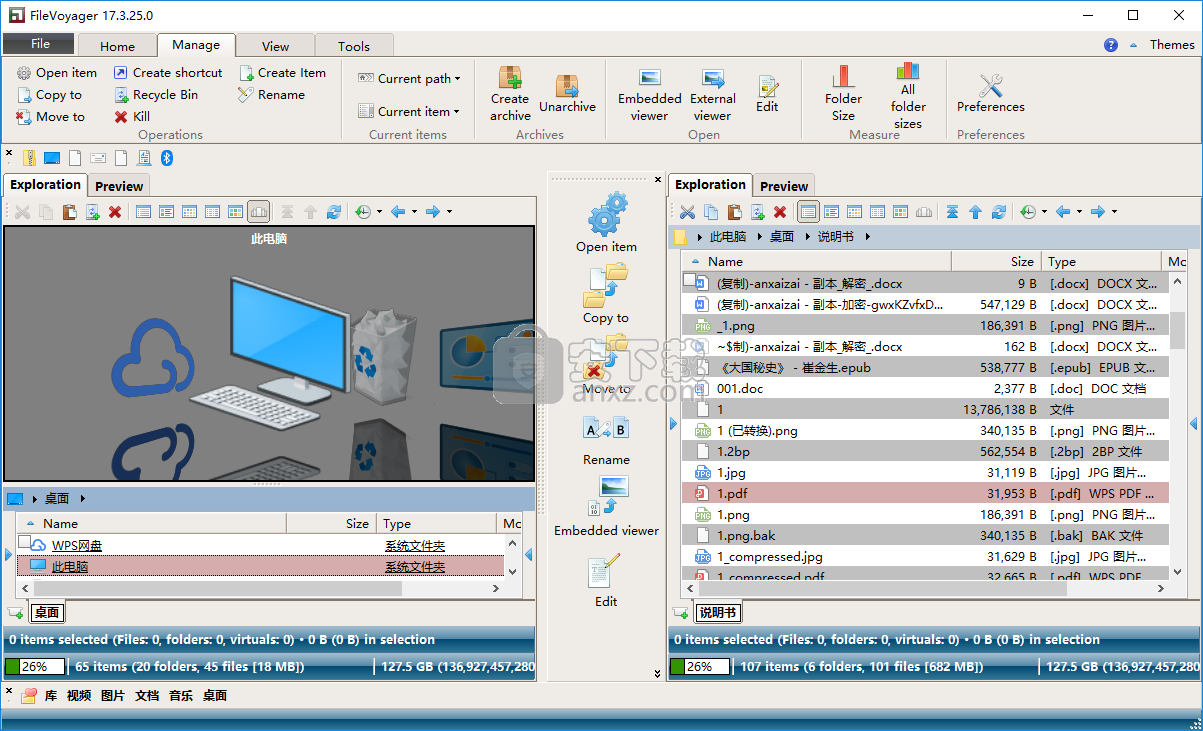Open the history dropdown in the left pane toolbar
The height and width of the screenshot is (731, 1203).
[x=379, y=212]
